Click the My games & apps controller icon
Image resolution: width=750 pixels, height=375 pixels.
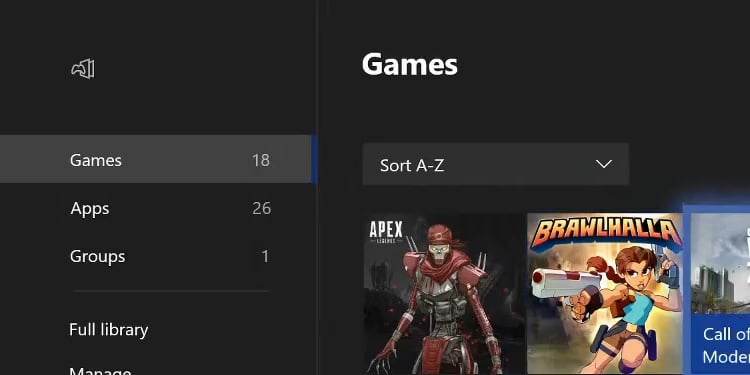point(83,69)
